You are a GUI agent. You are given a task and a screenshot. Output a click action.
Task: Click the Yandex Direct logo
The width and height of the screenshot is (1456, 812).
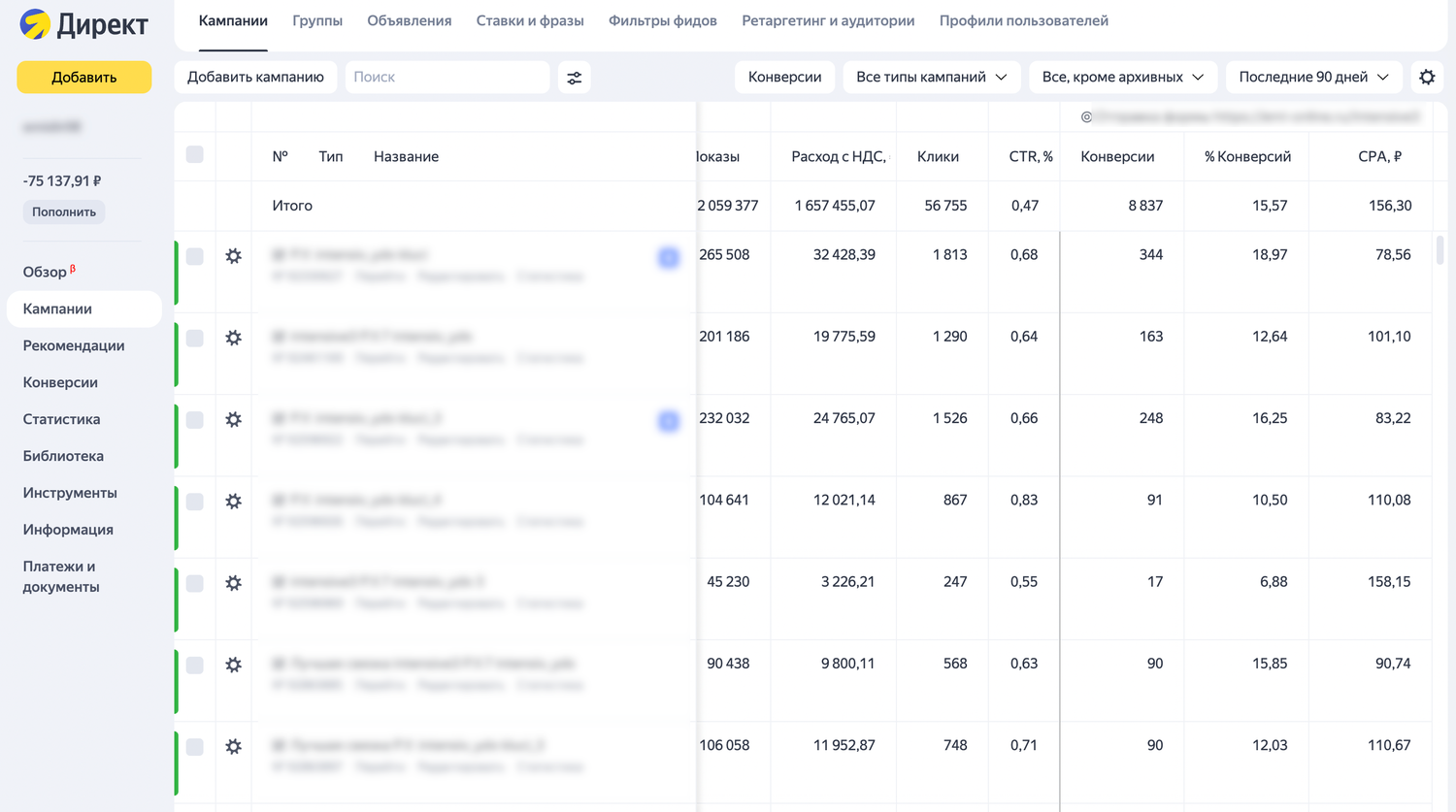(83, 24)
